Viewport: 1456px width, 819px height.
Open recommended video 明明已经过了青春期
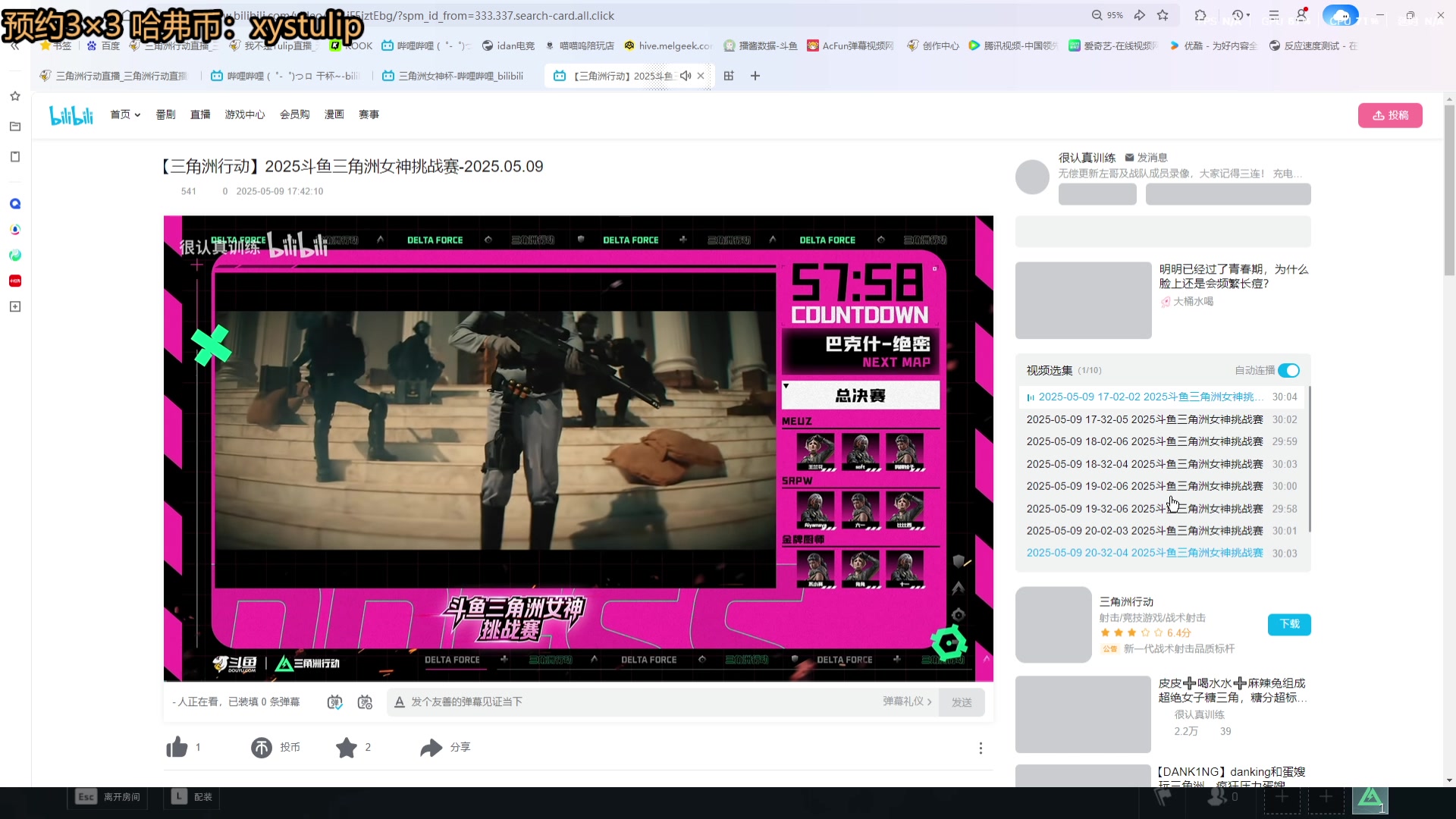click(x=1233, y=276)
